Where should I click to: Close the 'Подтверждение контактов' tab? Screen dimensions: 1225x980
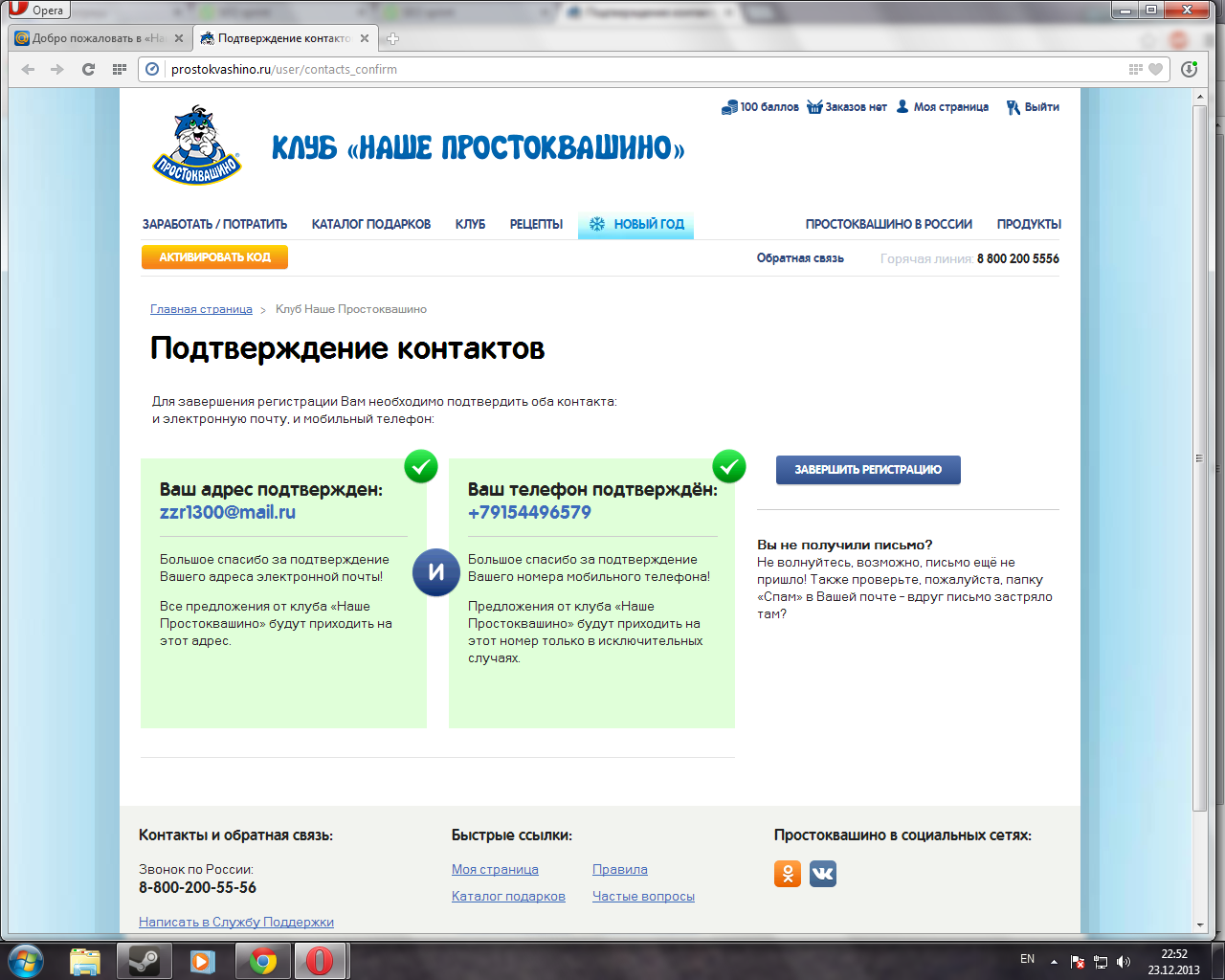tap(364, 38)
